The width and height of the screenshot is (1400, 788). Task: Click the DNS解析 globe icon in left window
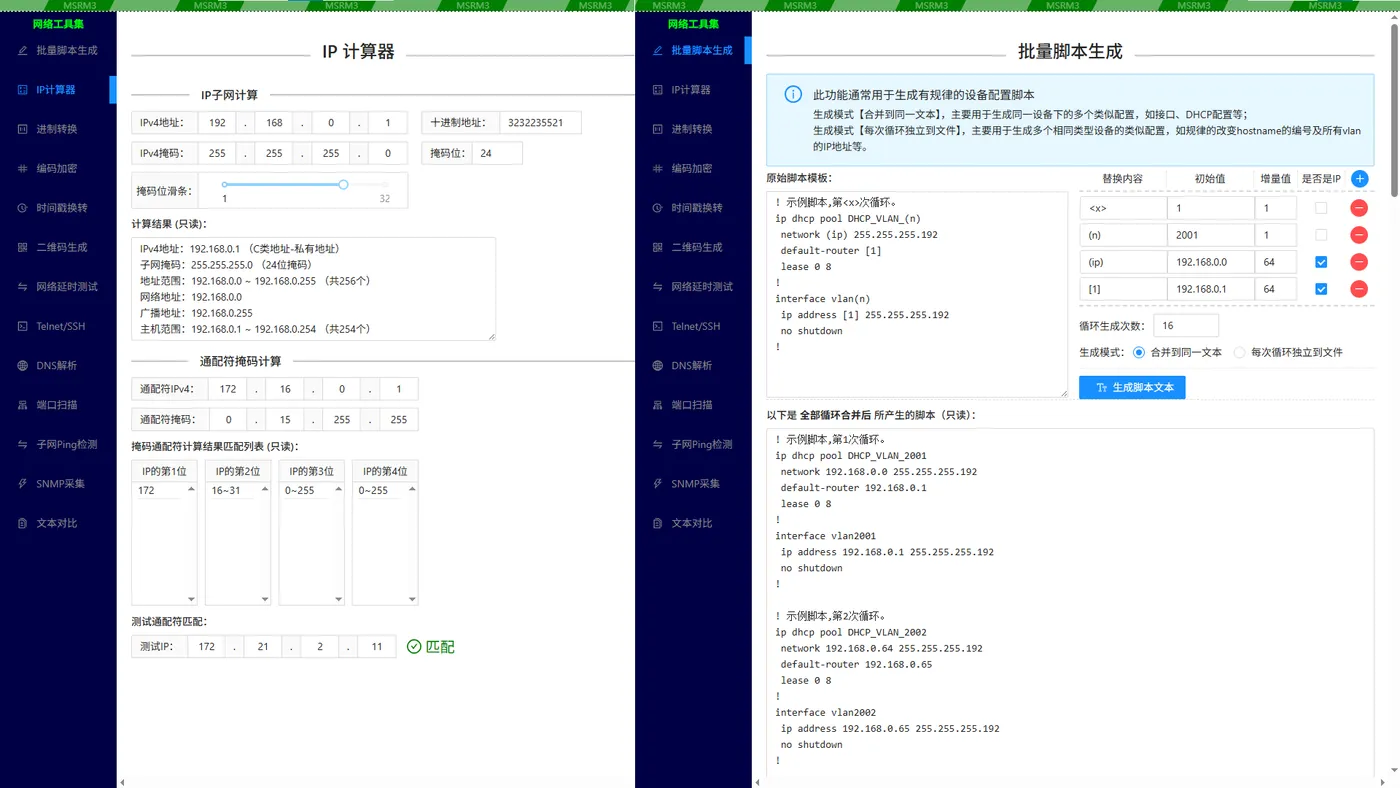[22, 366]
